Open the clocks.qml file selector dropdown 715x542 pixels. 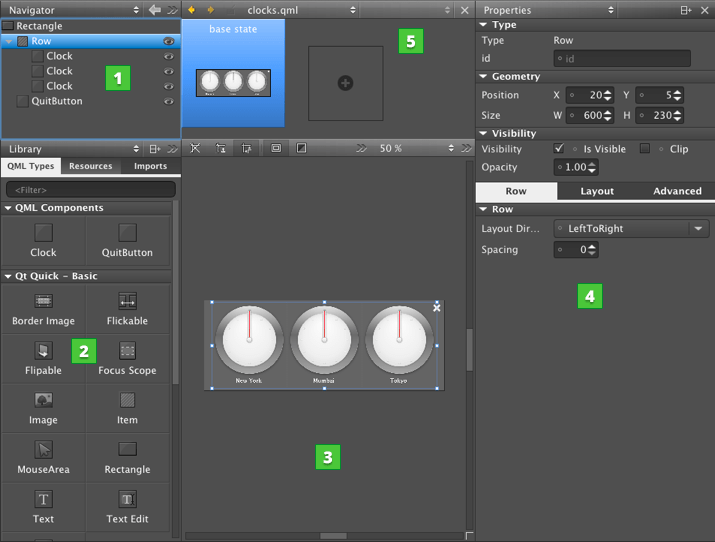point(301,10)
